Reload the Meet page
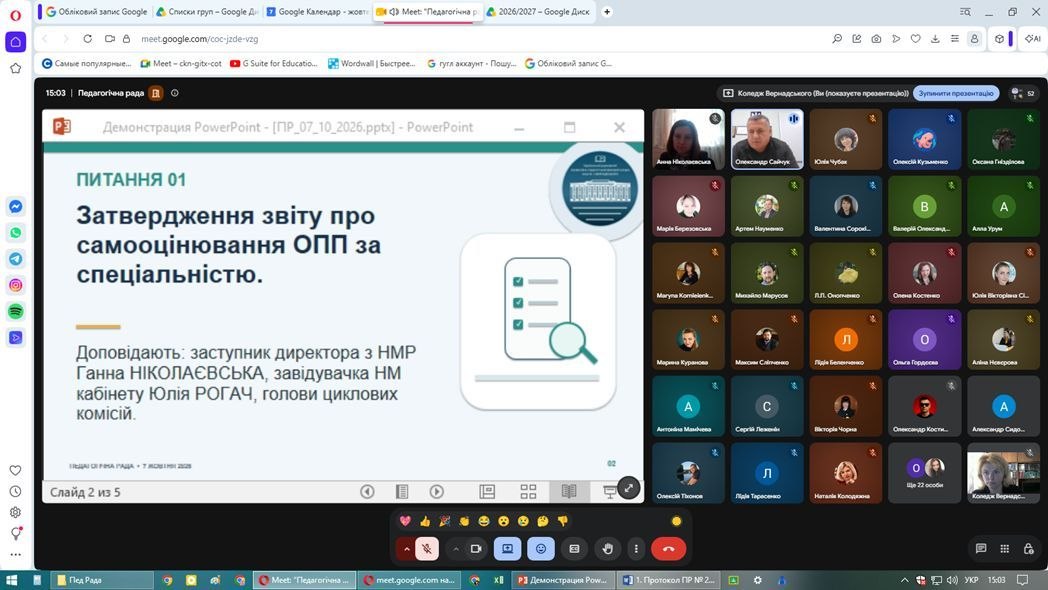This screenshot has width=1048, height=590. (88, 39)
